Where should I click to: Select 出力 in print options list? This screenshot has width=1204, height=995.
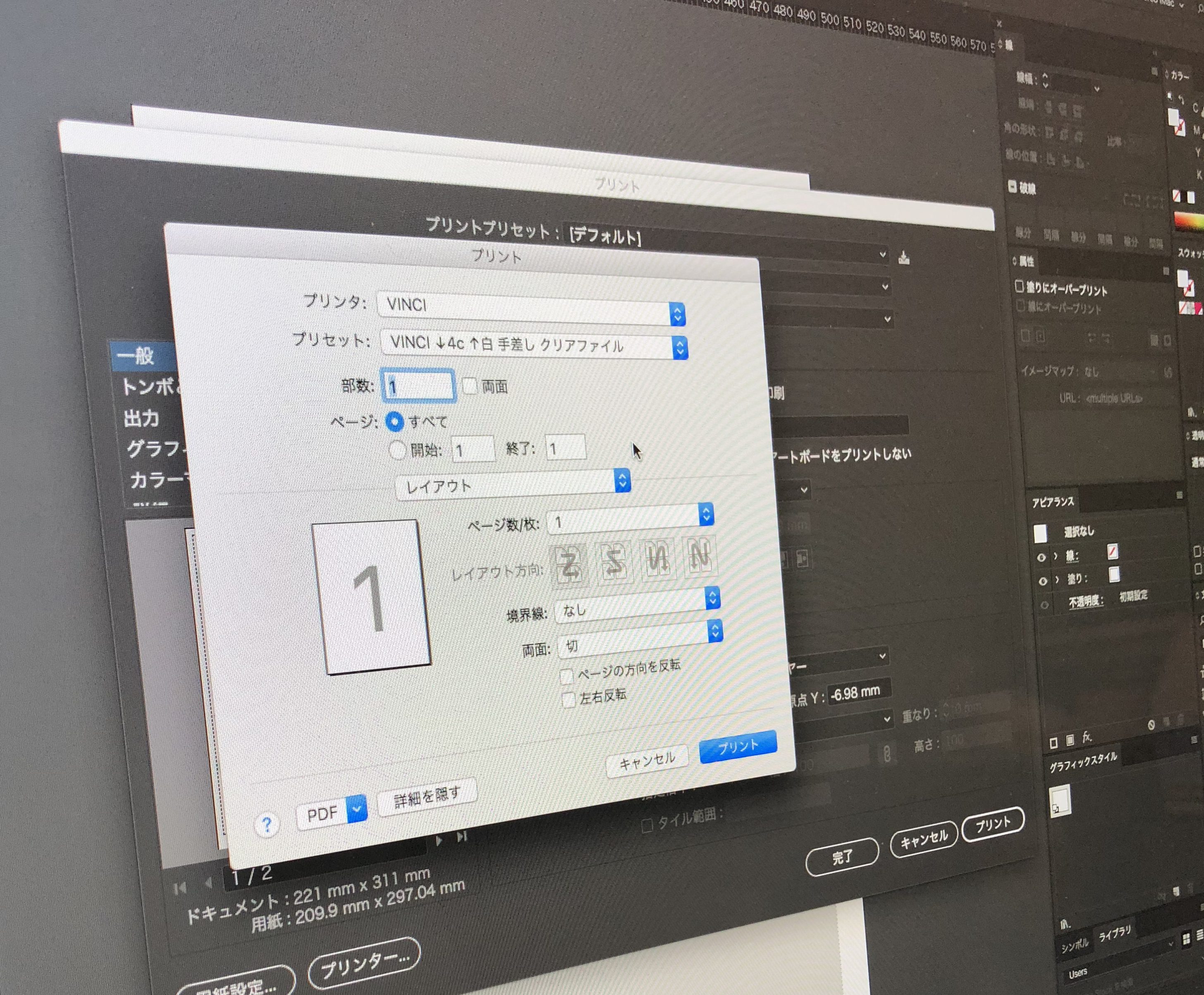tap(141, 418)
